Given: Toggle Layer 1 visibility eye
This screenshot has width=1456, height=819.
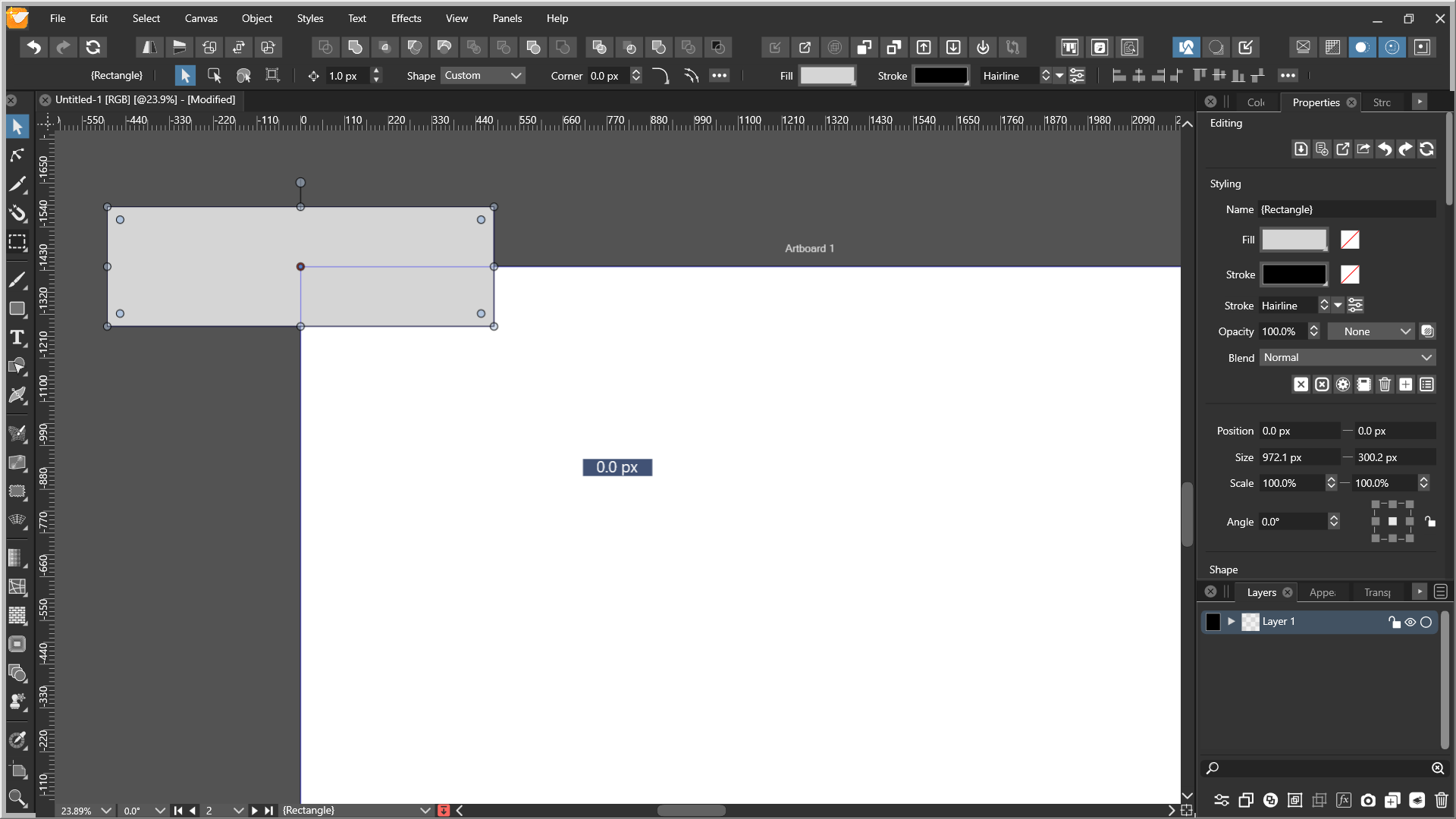Looking at the screenshot, I should pos(1410,622).
